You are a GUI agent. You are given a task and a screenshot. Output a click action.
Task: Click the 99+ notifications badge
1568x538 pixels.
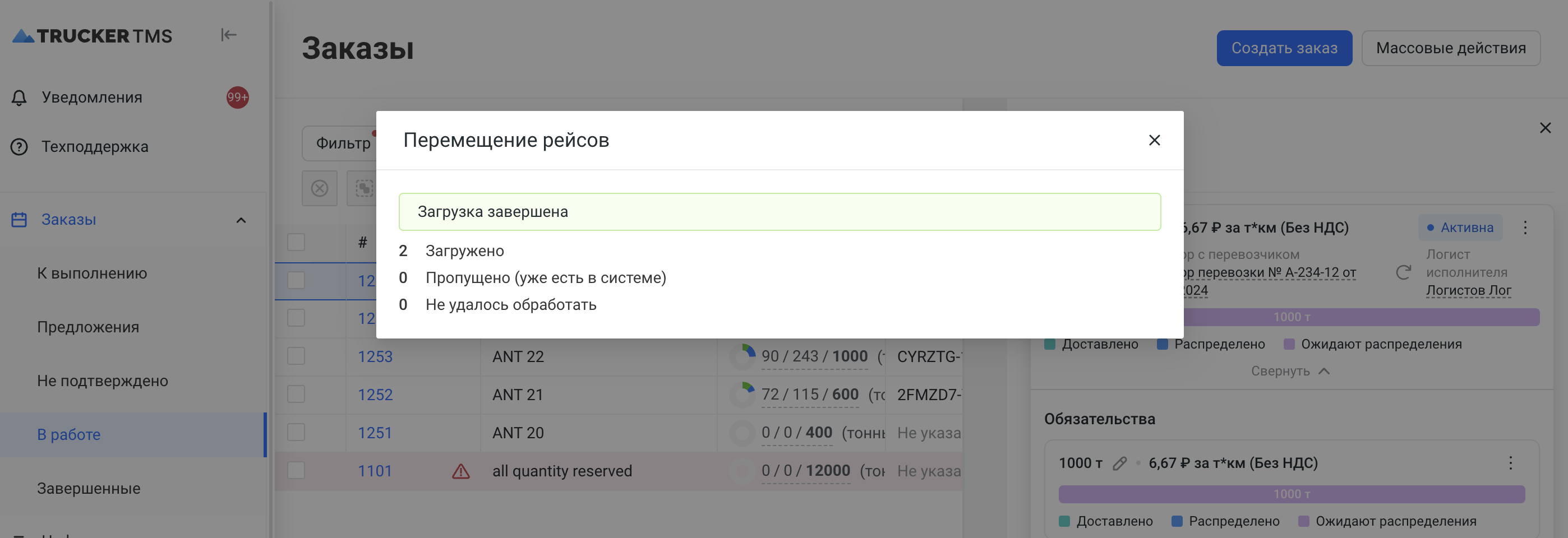pyautogui.click(x=237, y=98)
